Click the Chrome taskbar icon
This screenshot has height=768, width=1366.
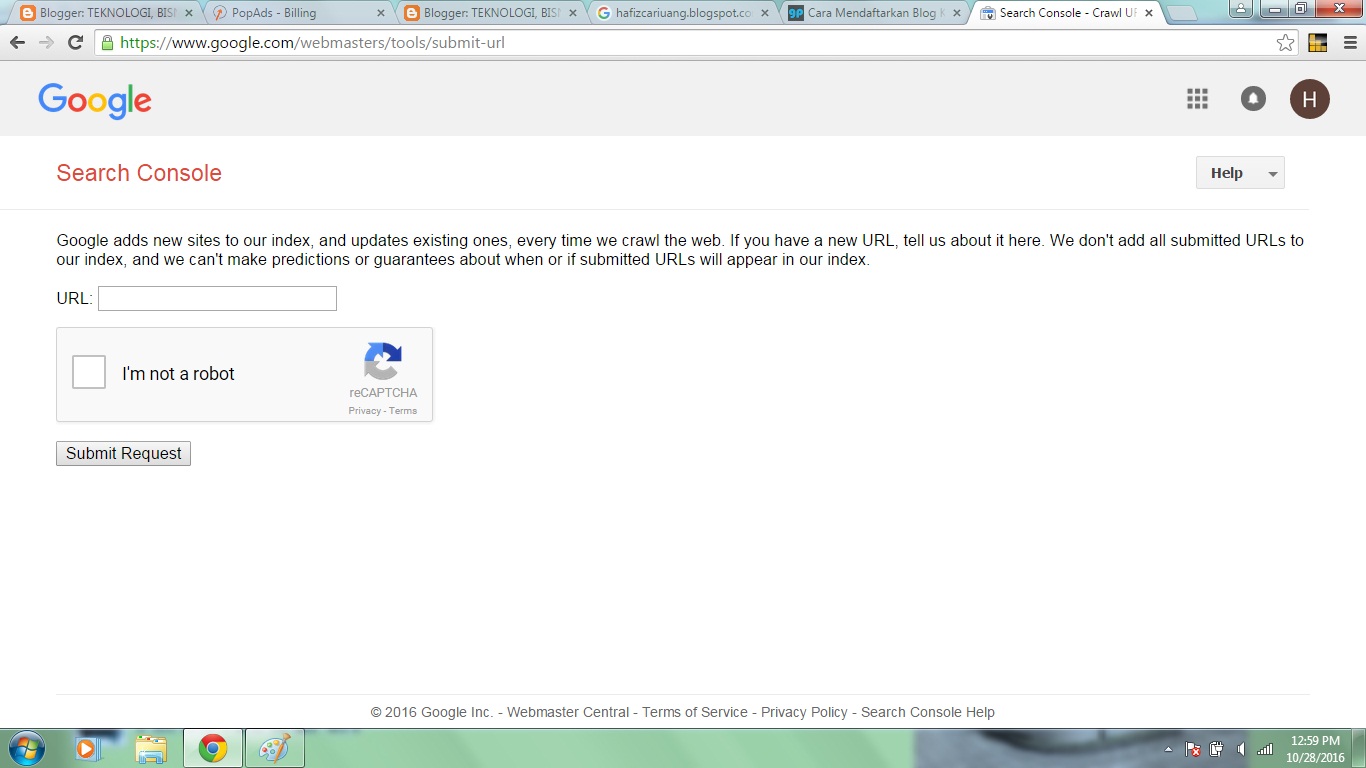point(212,748)
